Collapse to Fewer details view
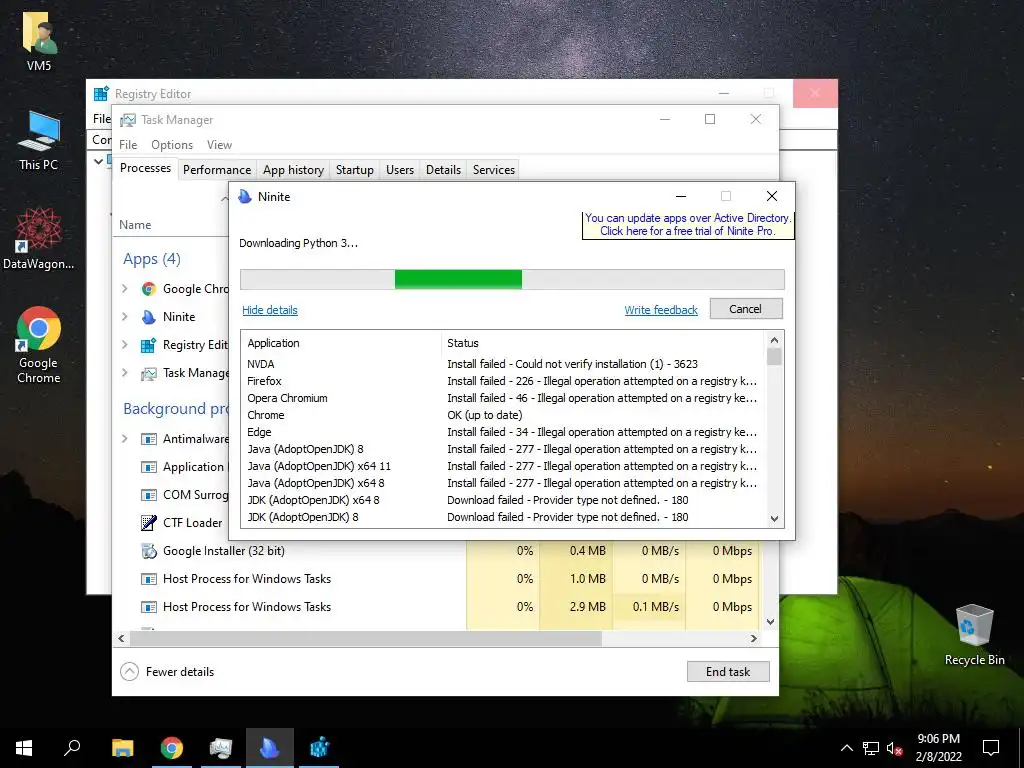The image size is (1024, 768). coord(168,671)
